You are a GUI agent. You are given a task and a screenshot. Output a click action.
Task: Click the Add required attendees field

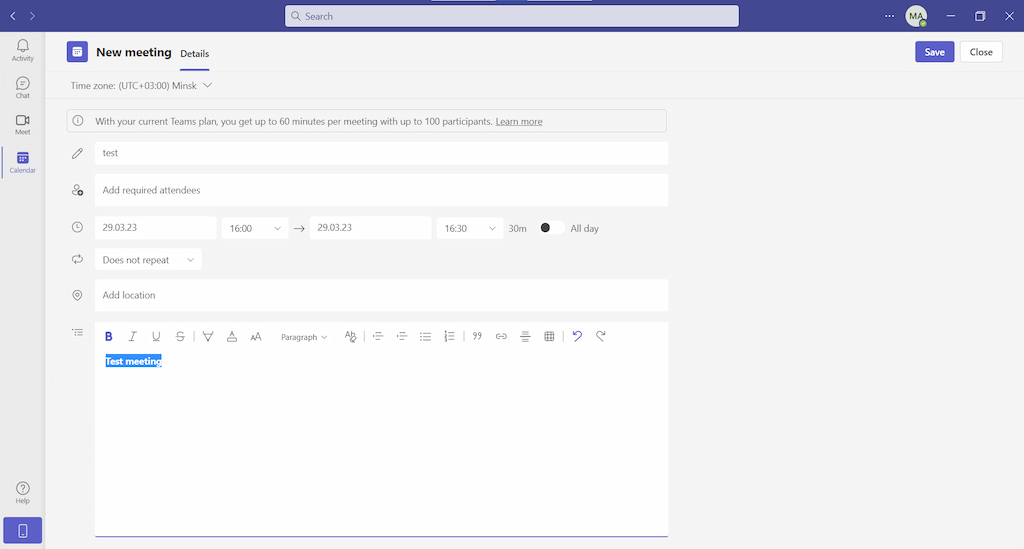pos(380,190)
